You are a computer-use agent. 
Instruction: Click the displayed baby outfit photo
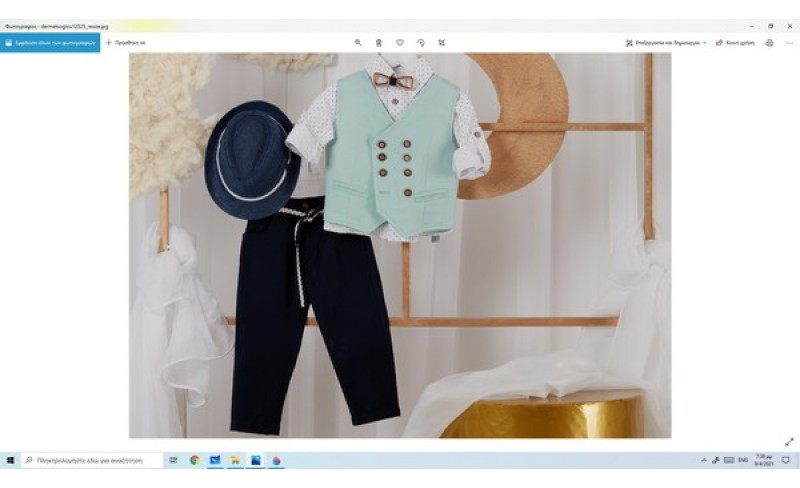click(400, 246)
